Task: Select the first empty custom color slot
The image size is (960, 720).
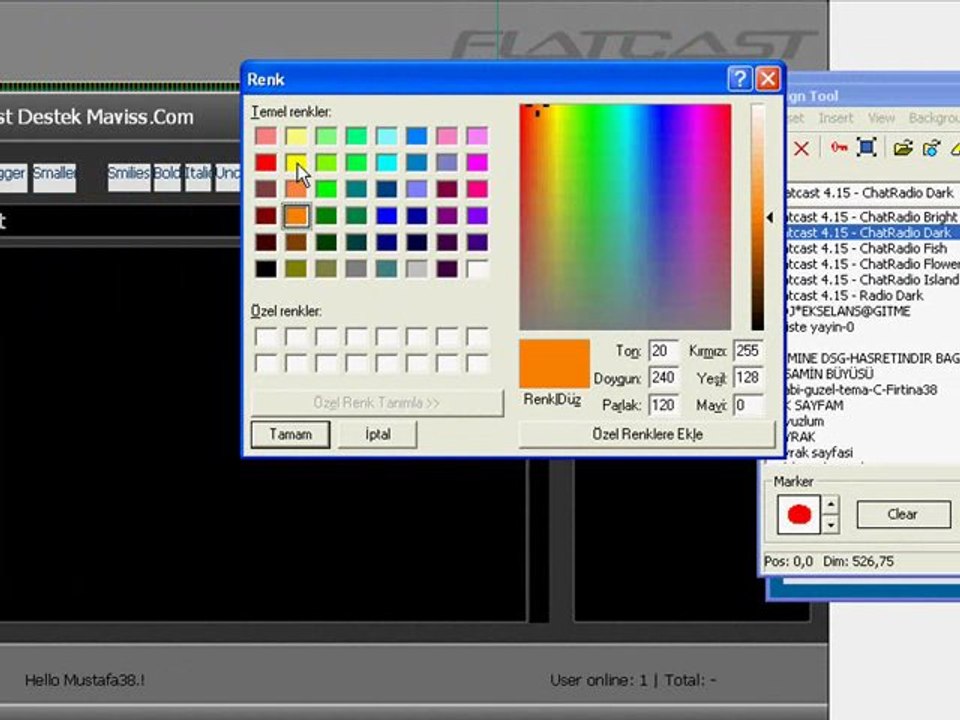Action: (266, 337)
